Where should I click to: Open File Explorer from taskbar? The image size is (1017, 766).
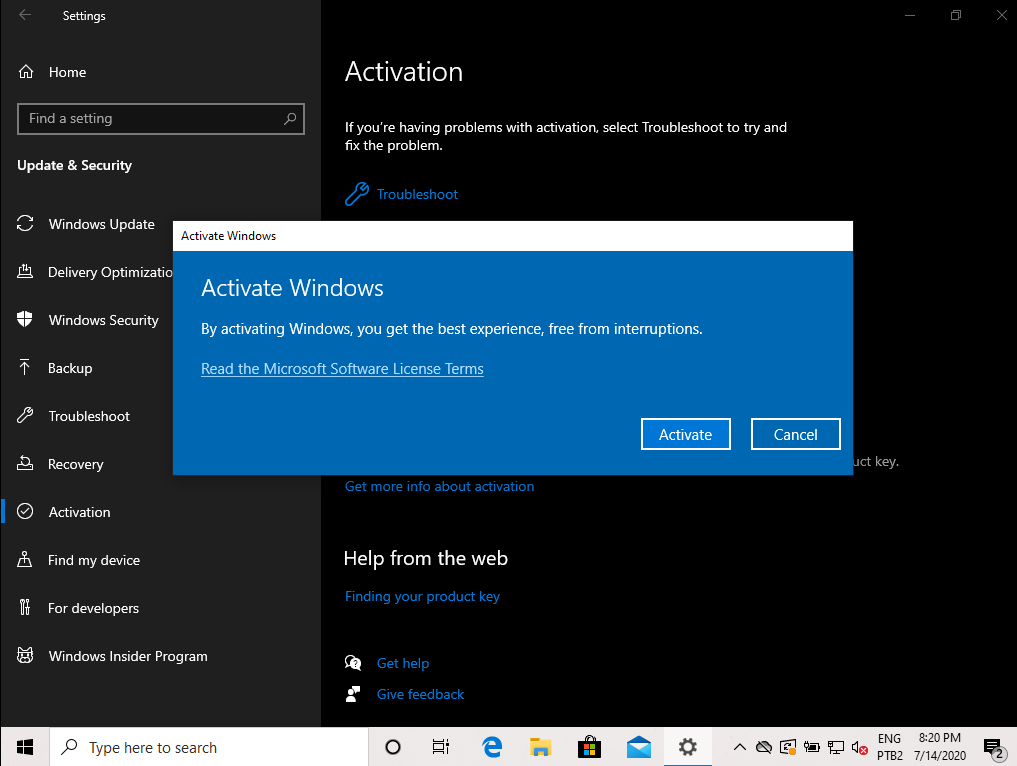pyautogui.click(x=540, y=747)
